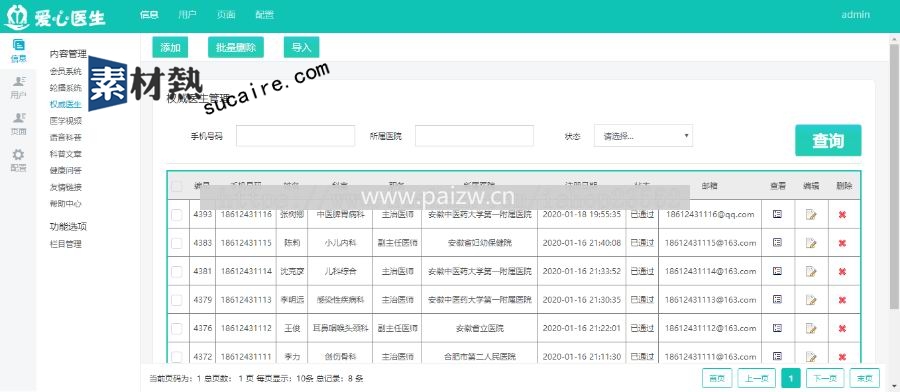Image resolution: width=900 pixels, height=392 pixels.
Task: Open 配置 in top navigation
Action: [x=265, y=15]
